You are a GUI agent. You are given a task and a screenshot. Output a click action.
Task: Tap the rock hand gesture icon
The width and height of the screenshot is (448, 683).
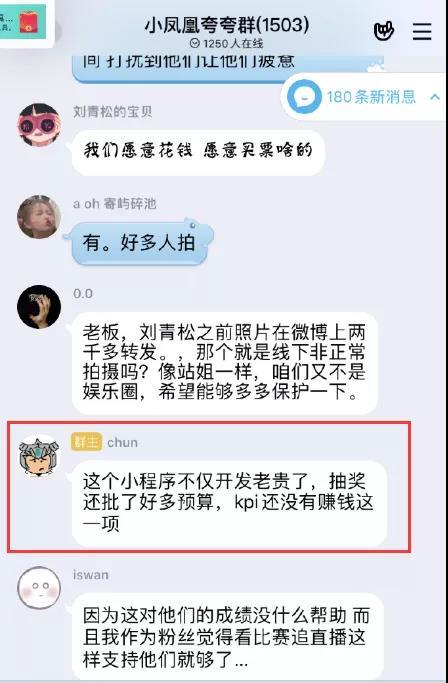tap(384, 30)
